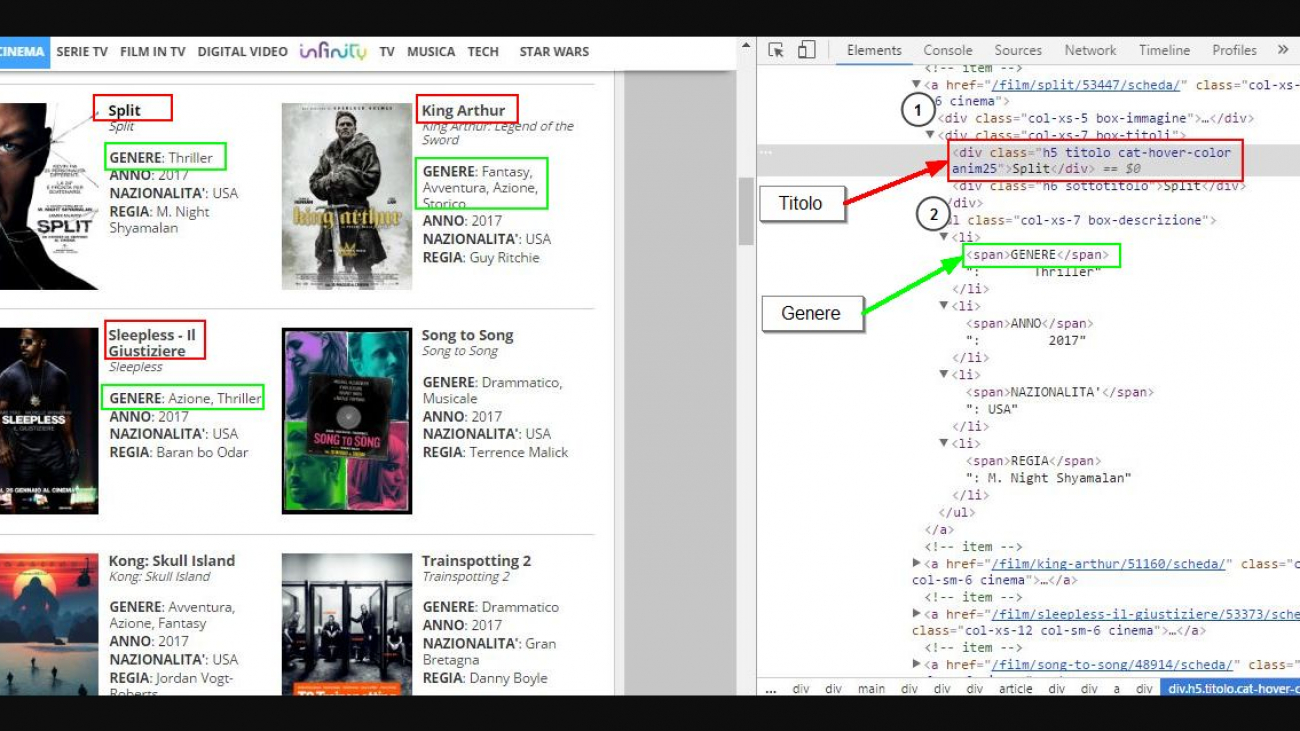The image size is (1300, 731).
Task: Open the SERIE TV menu item
Action: click(x=82, y=52)
